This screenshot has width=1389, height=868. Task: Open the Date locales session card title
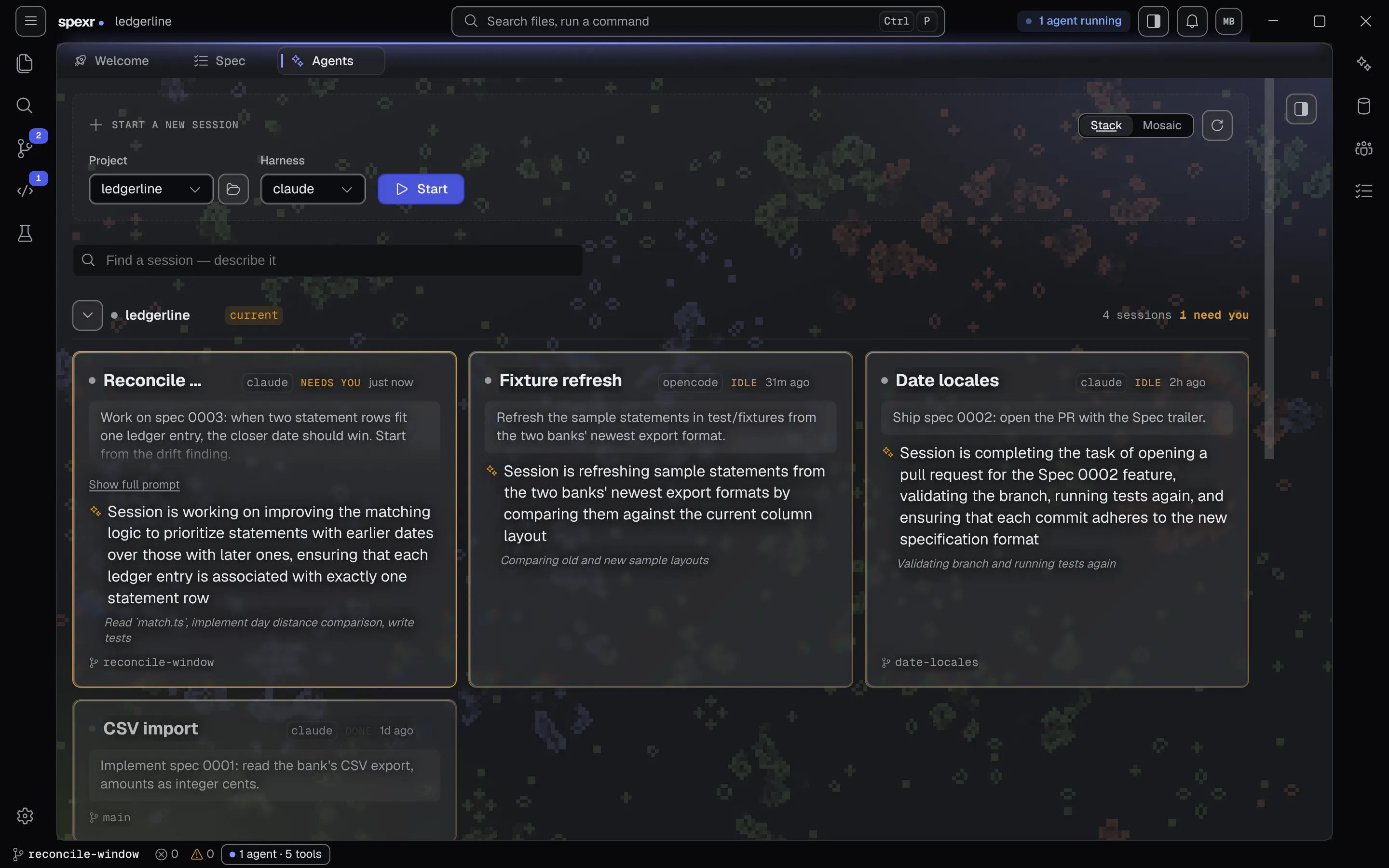947,380
